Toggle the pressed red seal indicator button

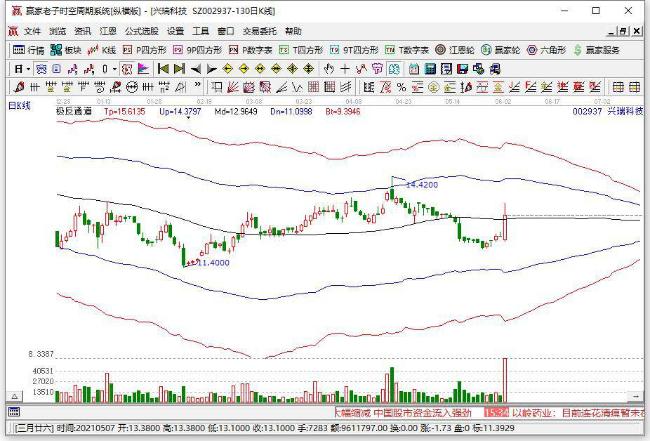(127, 69)
